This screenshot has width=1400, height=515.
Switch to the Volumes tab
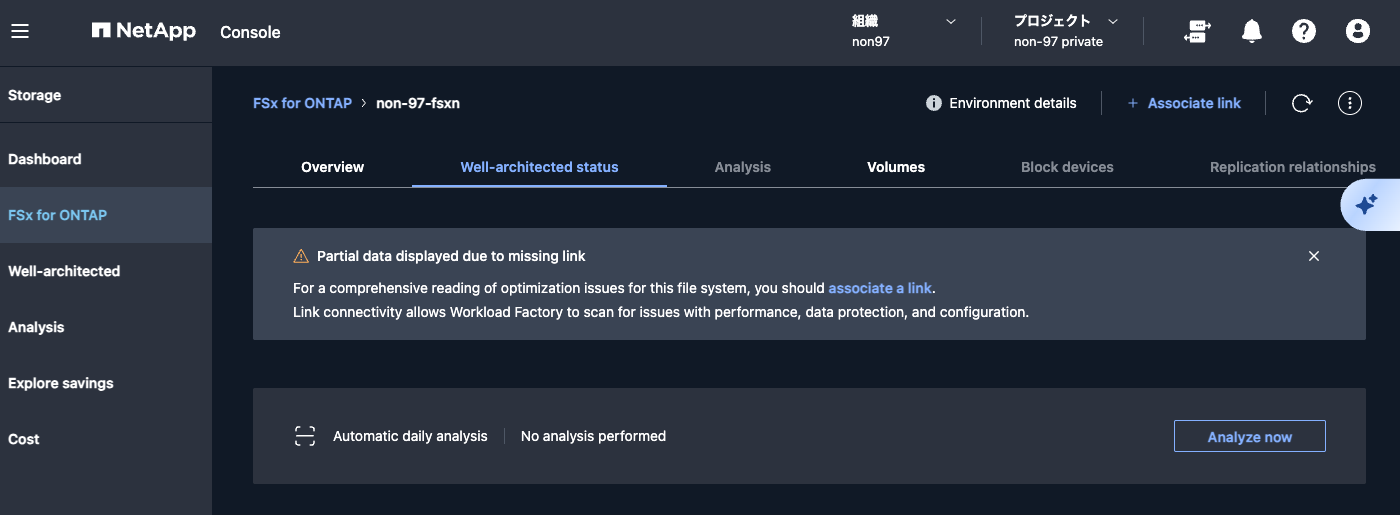[x=896, y=167]
